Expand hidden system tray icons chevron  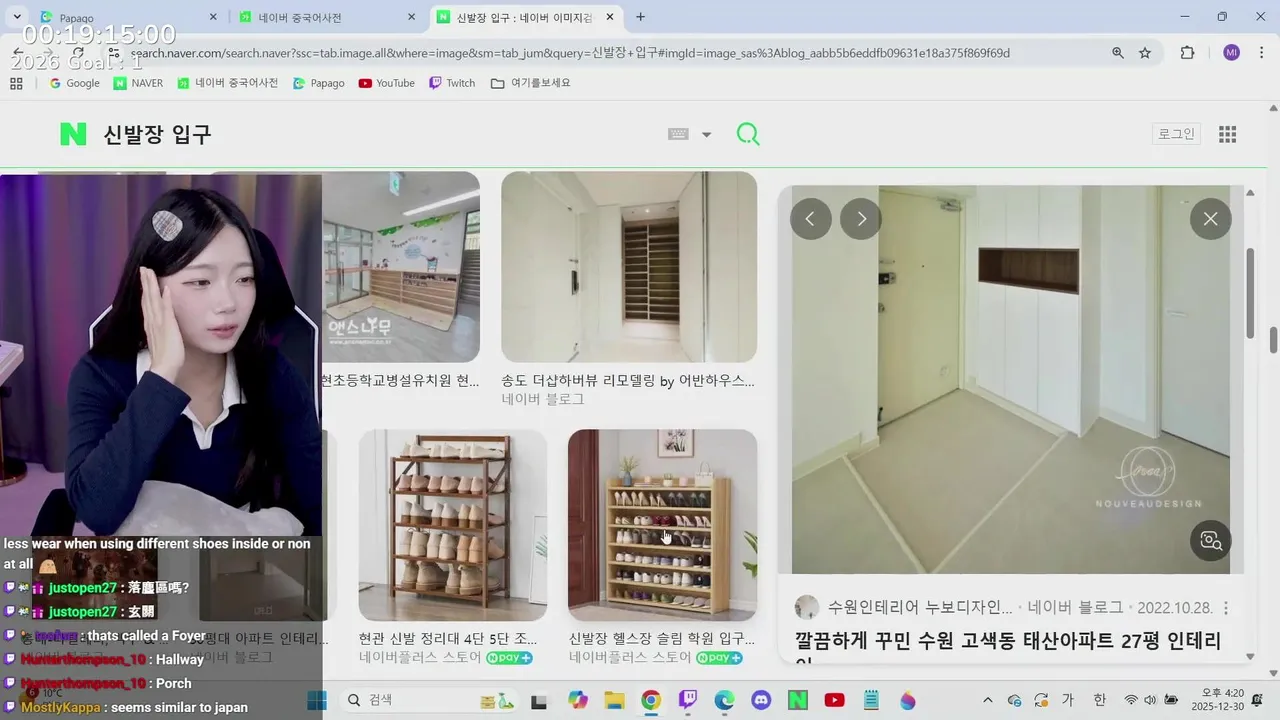click(988, 701)
